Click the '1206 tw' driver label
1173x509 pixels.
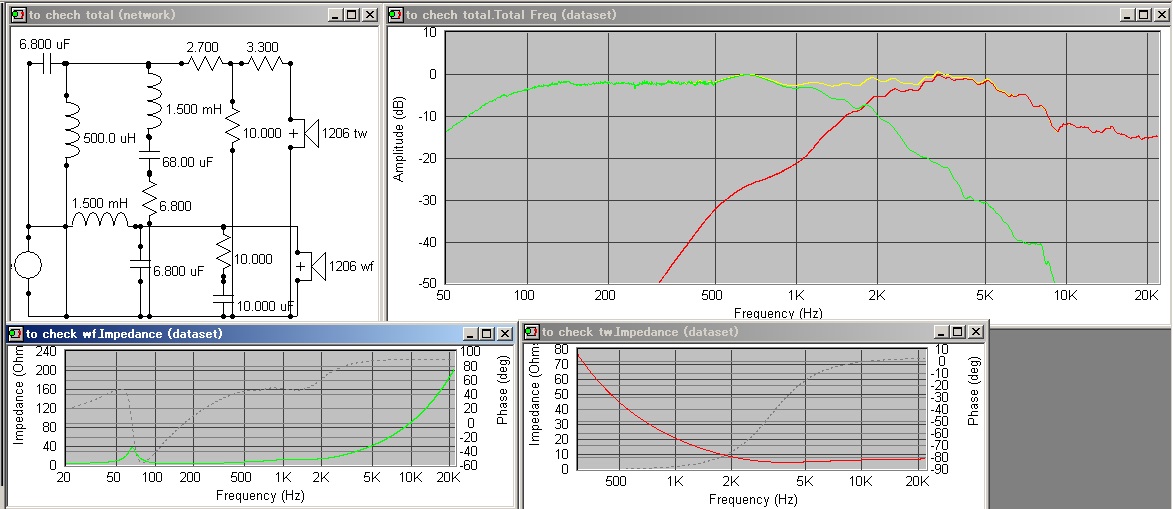coord(344,133)
